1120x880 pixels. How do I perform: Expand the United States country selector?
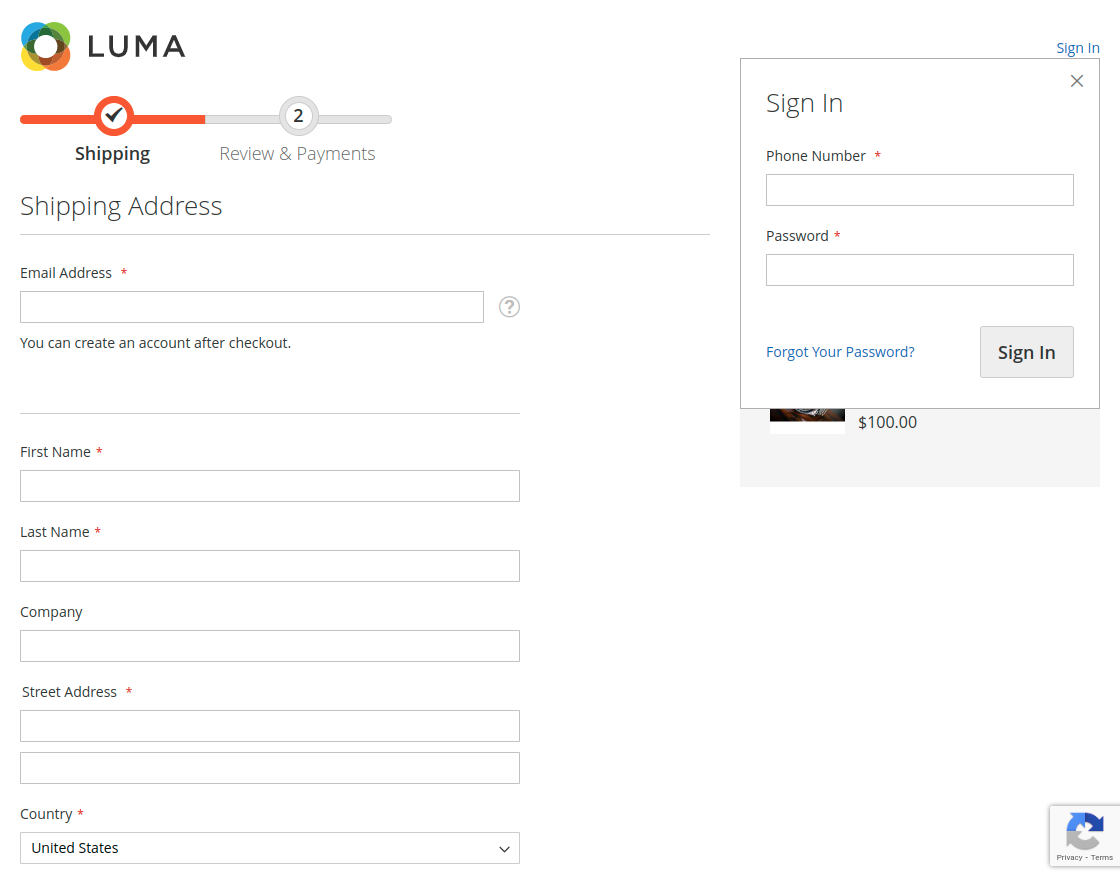(270, 848)
